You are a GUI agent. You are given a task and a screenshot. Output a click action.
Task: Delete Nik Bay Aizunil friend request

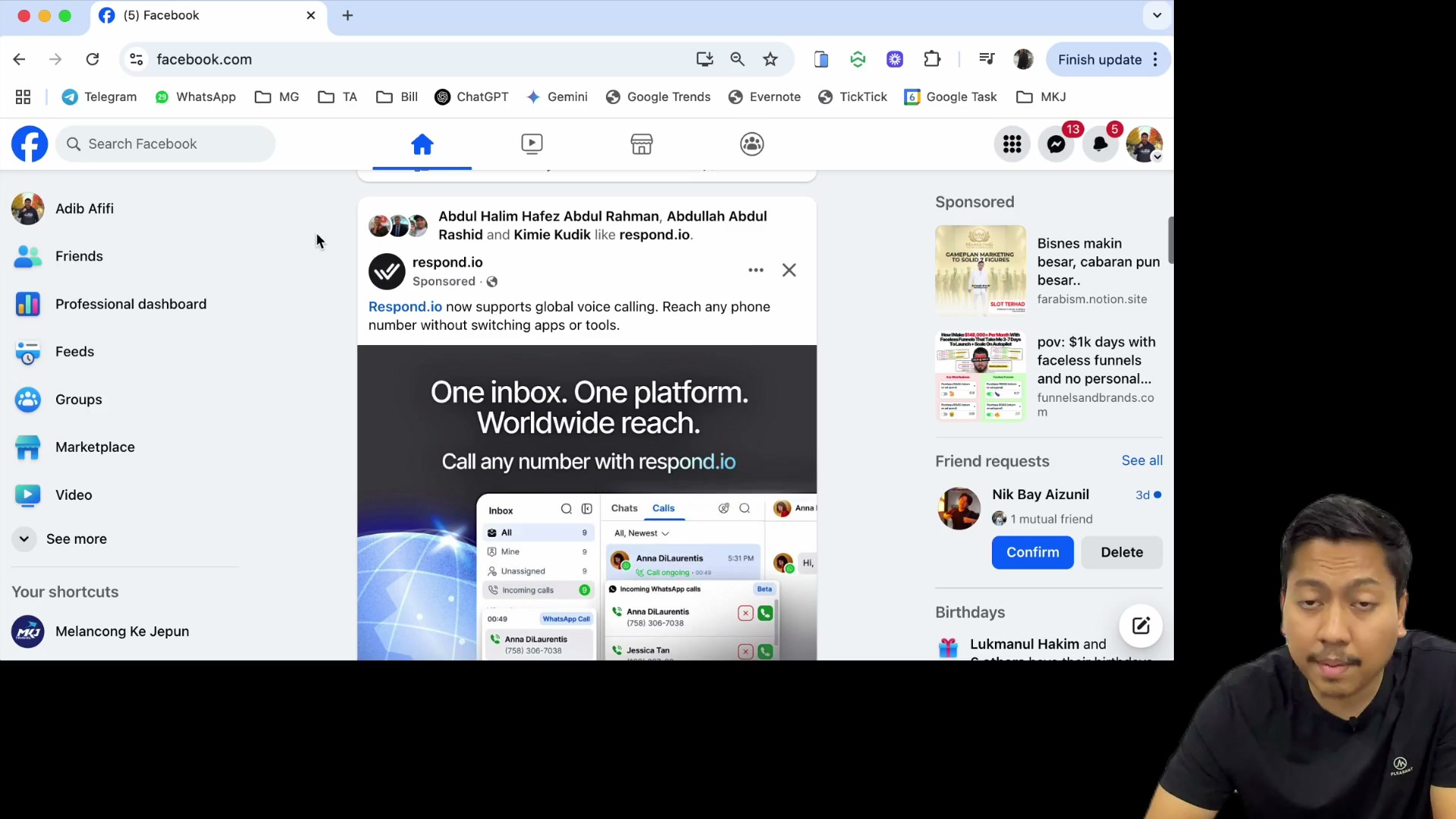tap(1122, 552)
